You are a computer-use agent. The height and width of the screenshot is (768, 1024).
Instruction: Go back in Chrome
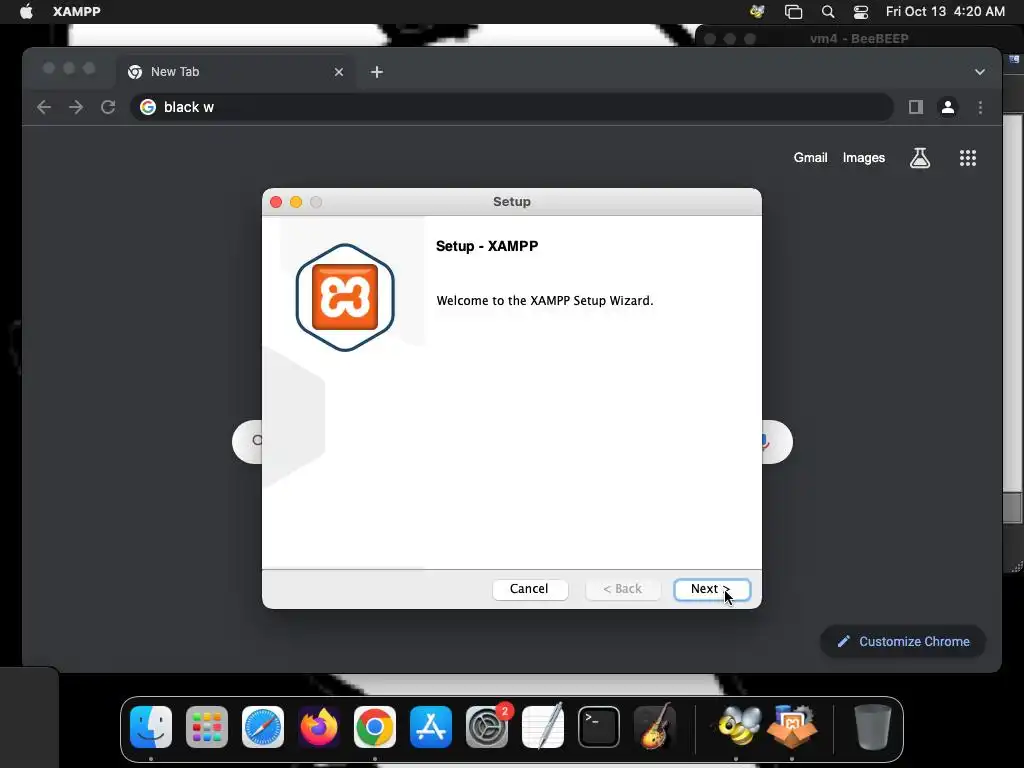pos(44,107)
